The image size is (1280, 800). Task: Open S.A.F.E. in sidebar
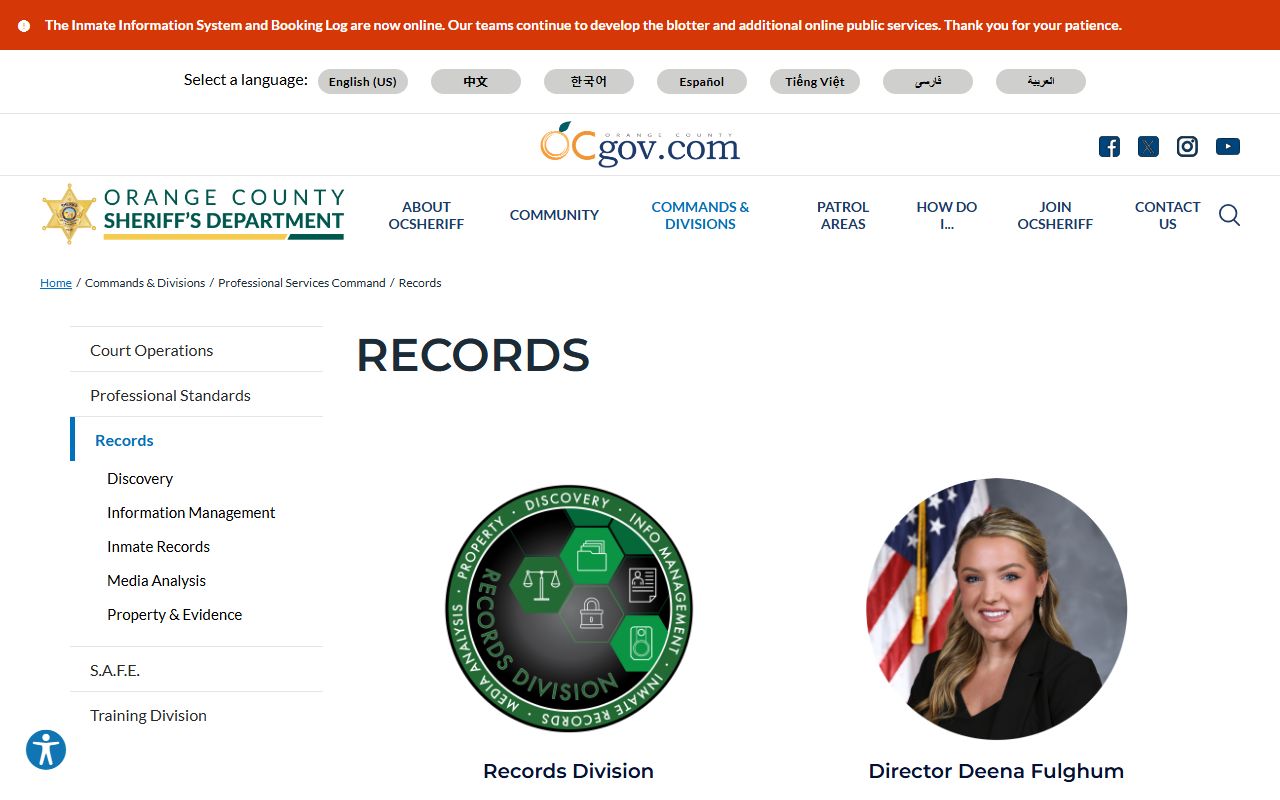coord(196,670)
